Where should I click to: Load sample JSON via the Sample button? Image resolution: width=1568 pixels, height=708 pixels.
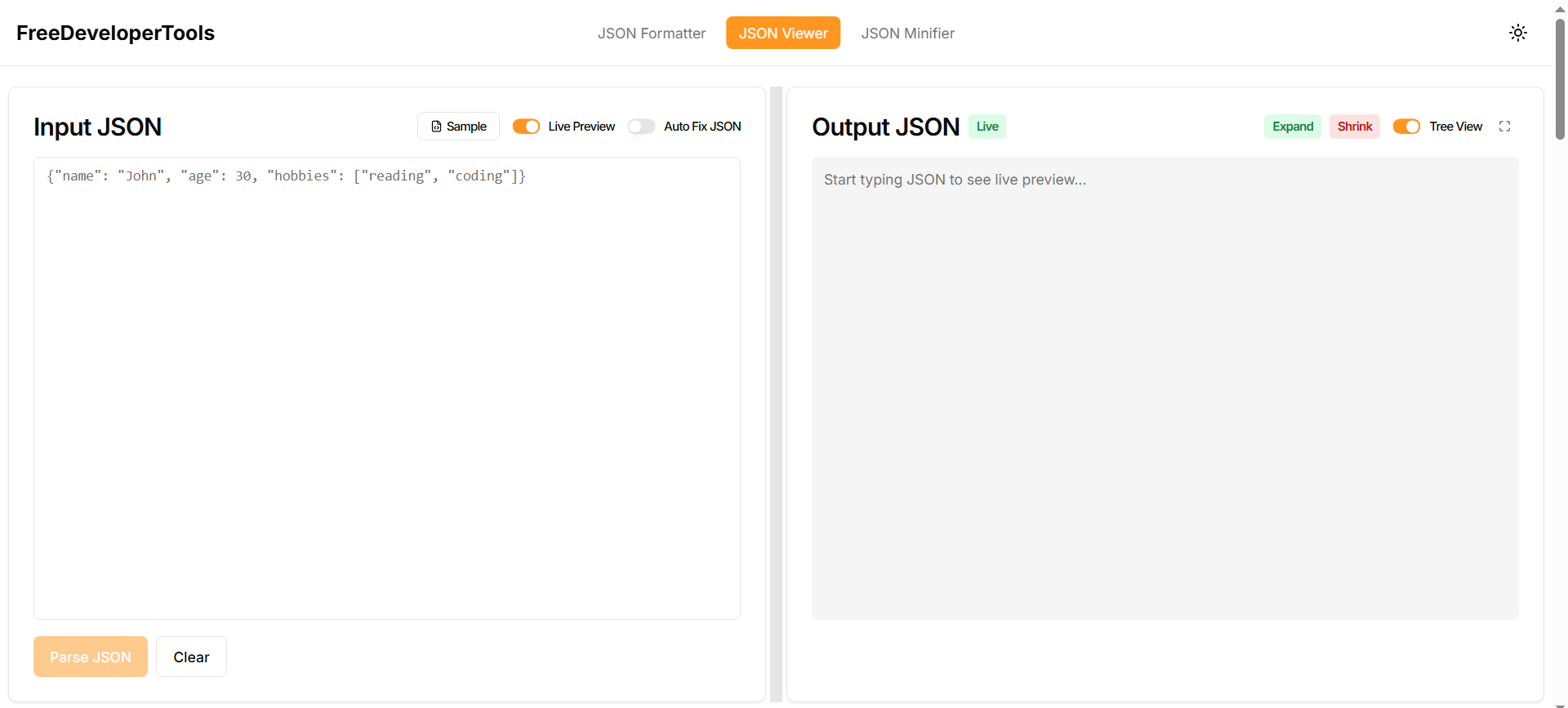[x=458, y=127]
